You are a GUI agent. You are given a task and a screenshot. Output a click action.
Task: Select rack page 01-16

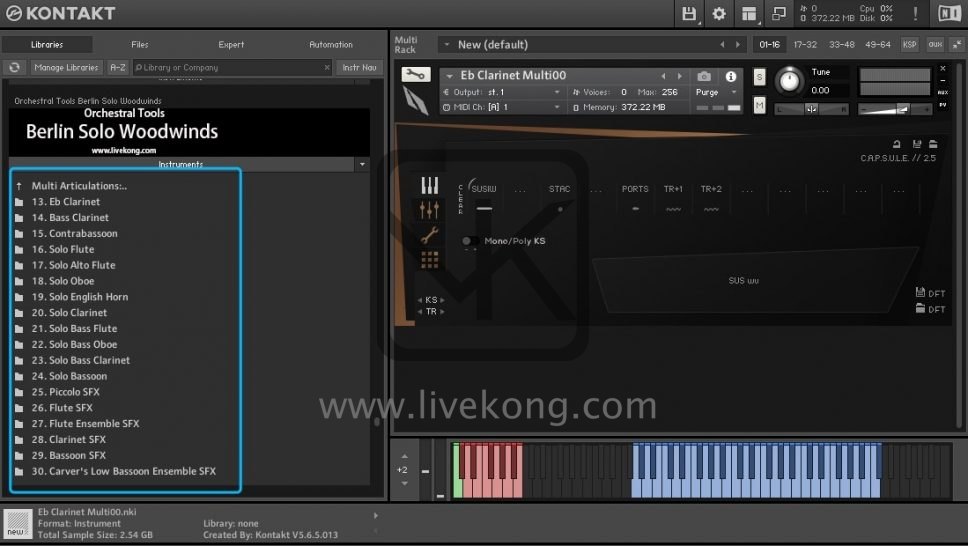tap(769, 44)
